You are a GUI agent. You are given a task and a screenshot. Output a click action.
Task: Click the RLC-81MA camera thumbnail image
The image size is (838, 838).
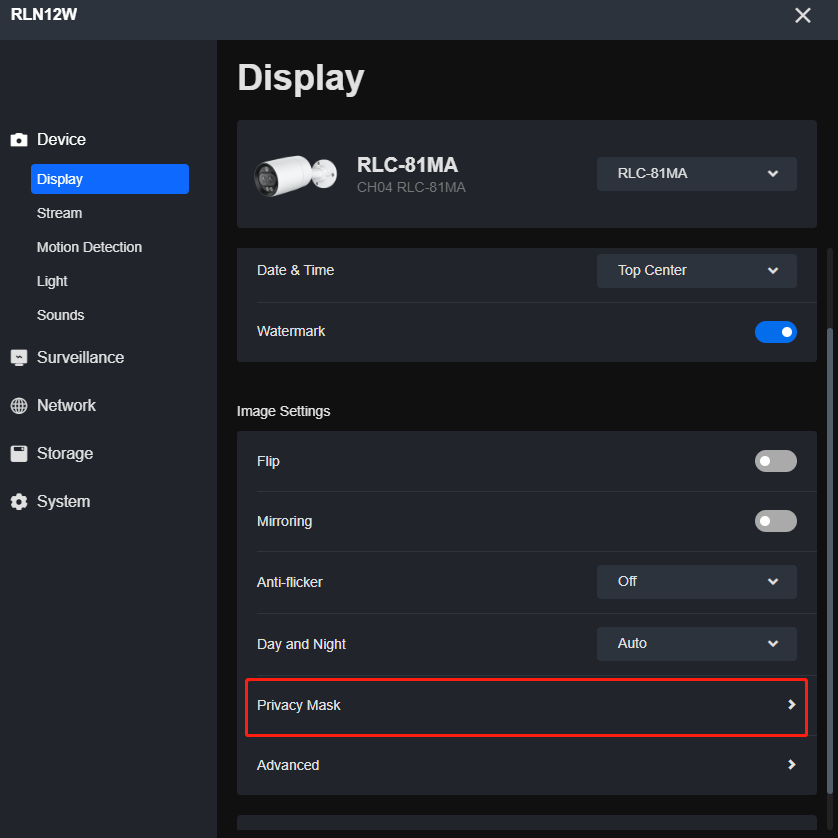pyautogui.click(x=296, y=175)
